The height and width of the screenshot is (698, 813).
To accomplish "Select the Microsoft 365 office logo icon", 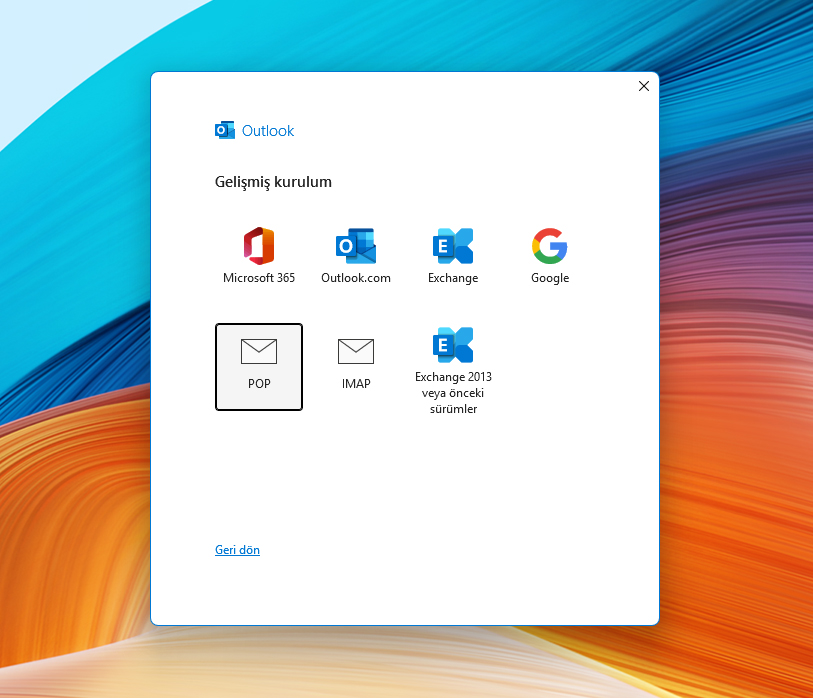I will coord(259,245).
